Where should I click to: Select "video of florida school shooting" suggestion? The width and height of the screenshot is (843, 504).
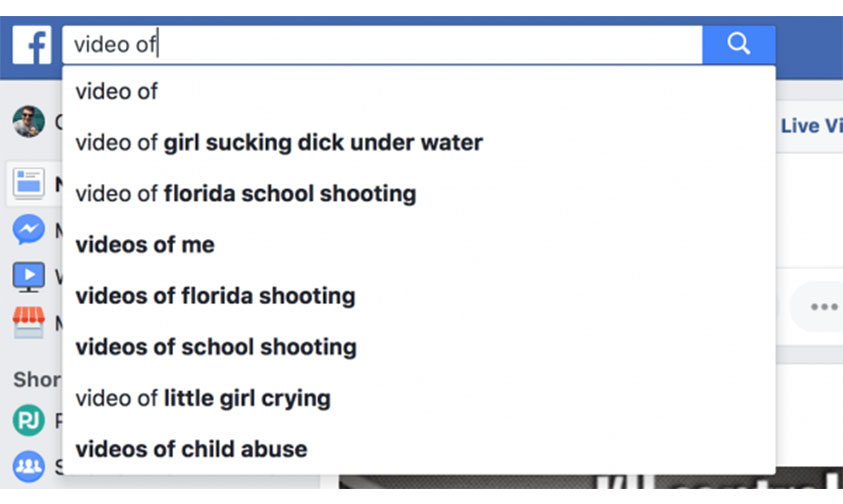pos(246,193)
